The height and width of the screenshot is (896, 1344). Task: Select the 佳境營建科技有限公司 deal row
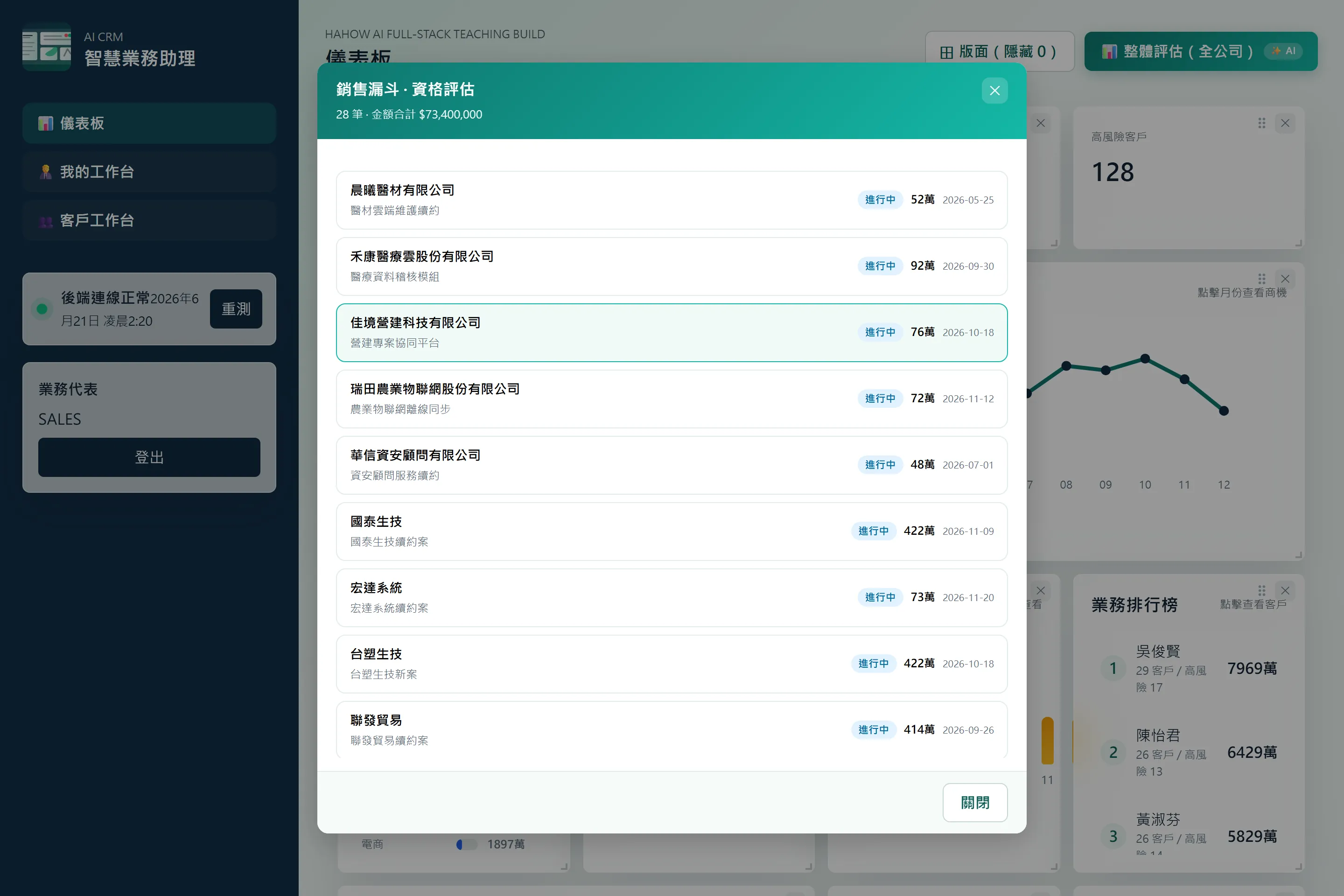point(672,333)
